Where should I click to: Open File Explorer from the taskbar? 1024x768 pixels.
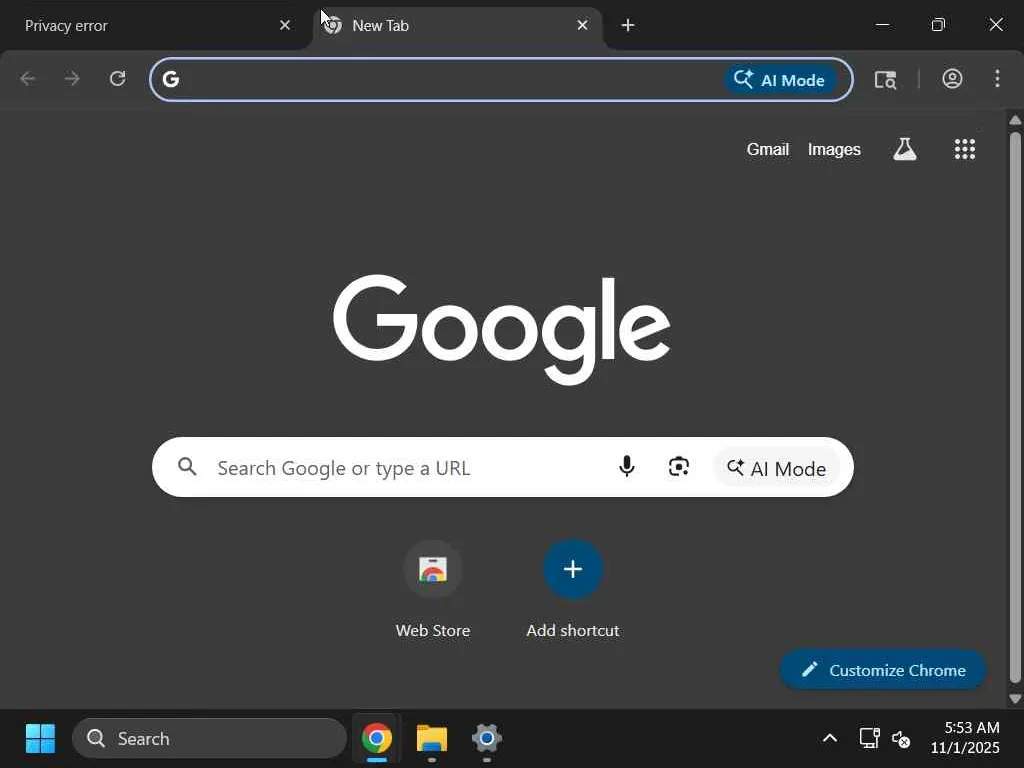[x=432, y=739]
